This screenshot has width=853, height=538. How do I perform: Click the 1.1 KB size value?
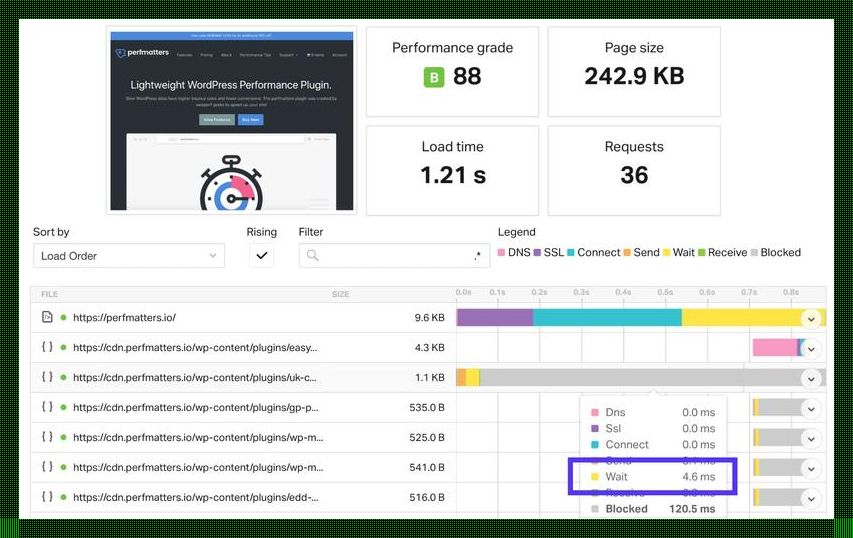(430, 378)
